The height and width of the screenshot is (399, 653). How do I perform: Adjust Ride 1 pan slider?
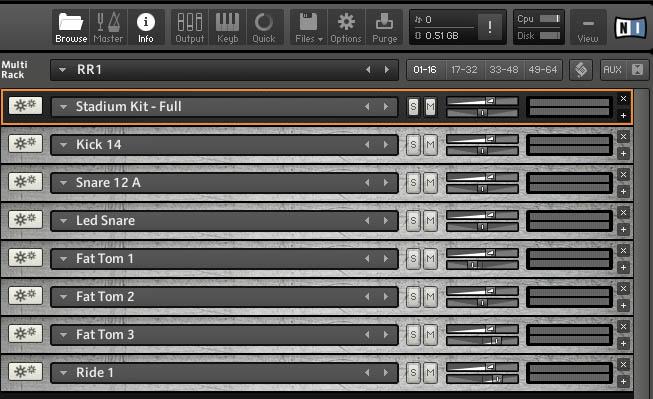[x=482, y=379]
